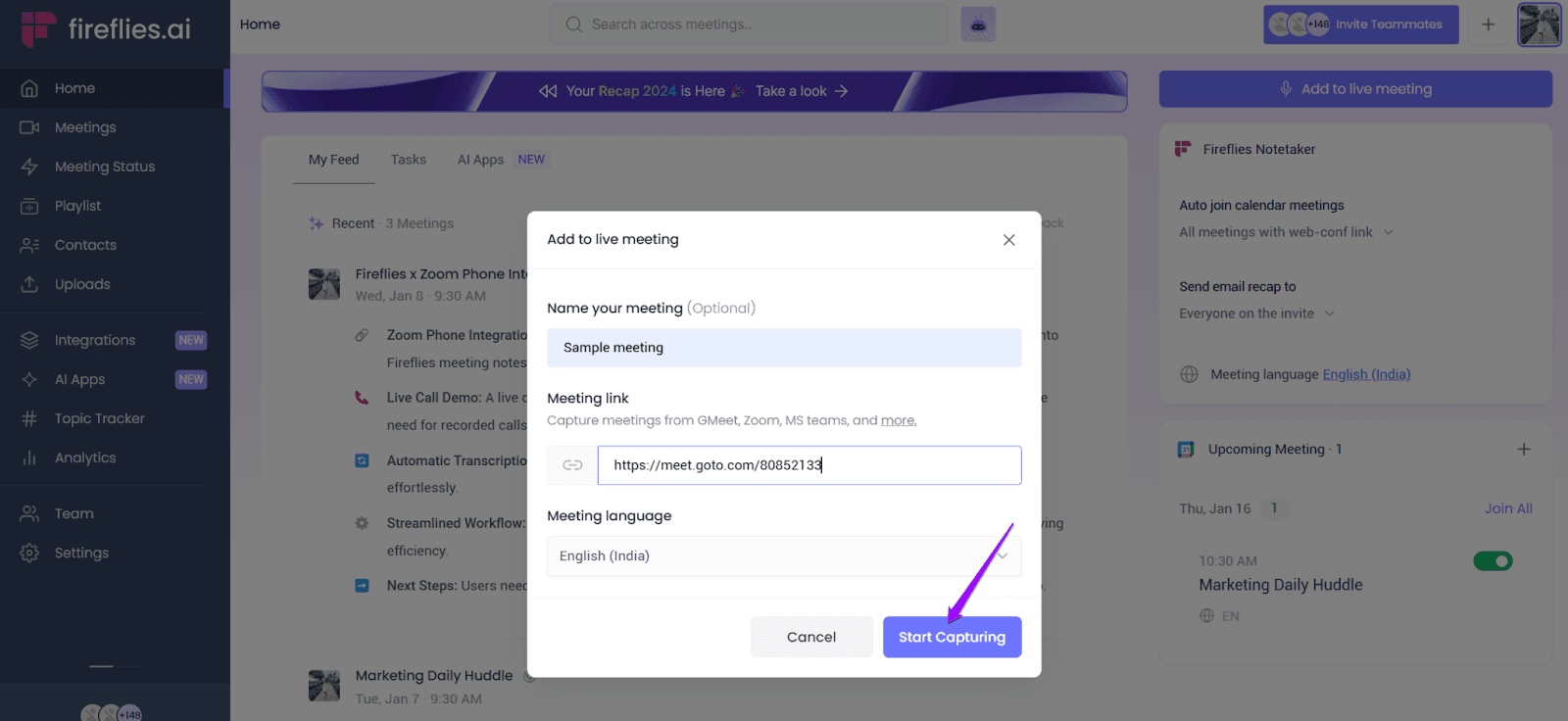Click the plus icon next to Upcoming Meeting
Viewport: 1568px width, 721px height.
pos(1523,449)
